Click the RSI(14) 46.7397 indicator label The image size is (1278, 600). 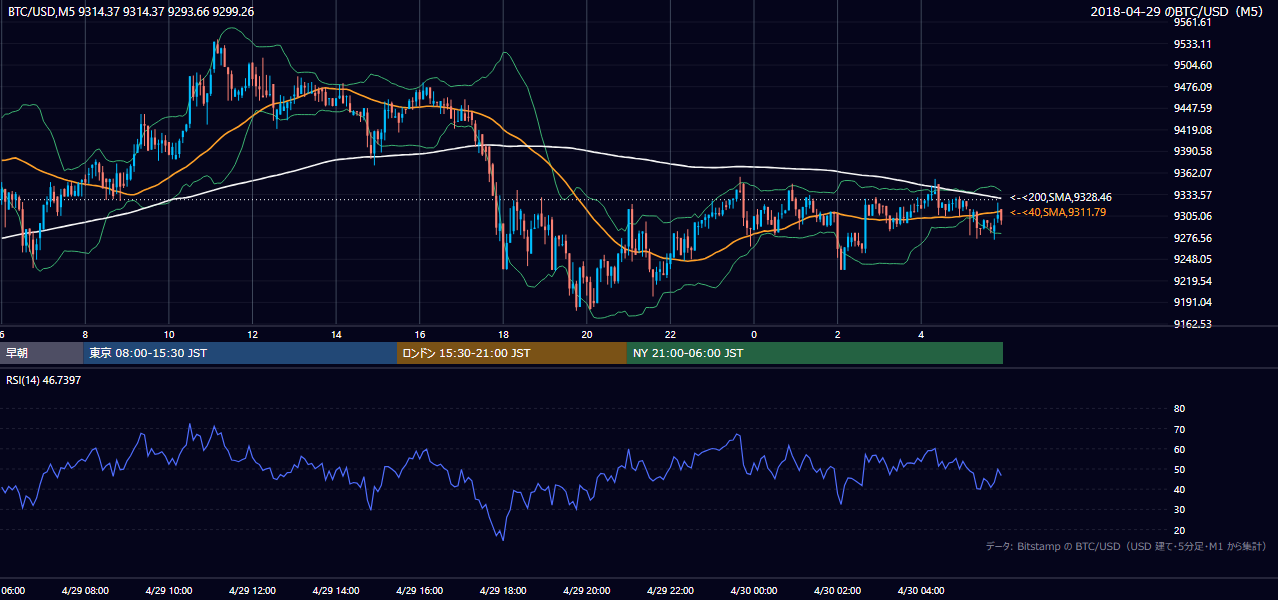[44, 380]
